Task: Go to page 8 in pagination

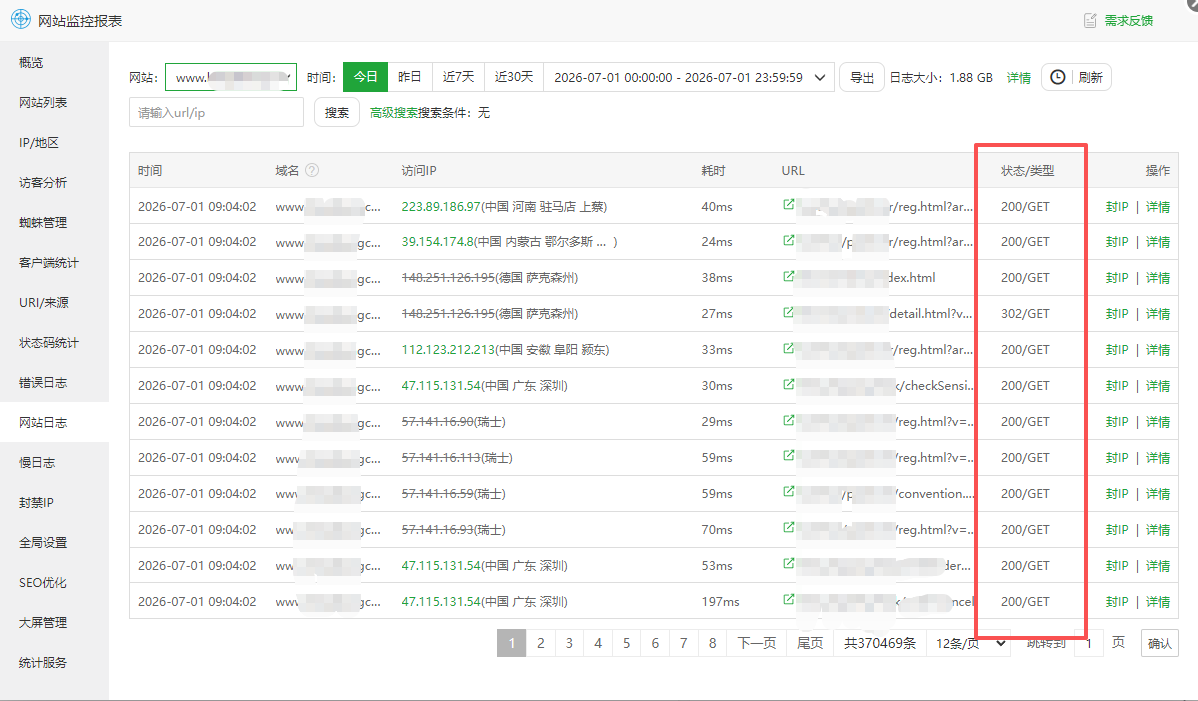Action: (712, 644)
